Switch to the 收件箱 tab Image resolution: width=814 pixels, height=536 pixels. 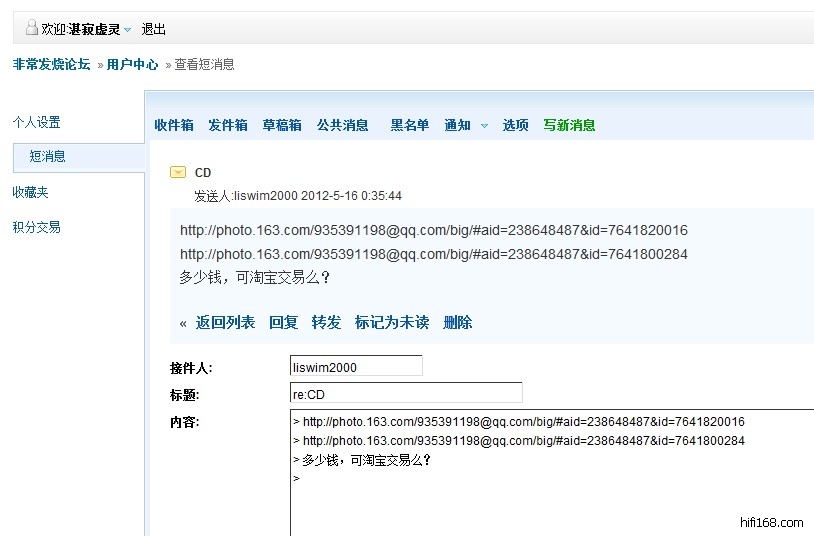174,125
